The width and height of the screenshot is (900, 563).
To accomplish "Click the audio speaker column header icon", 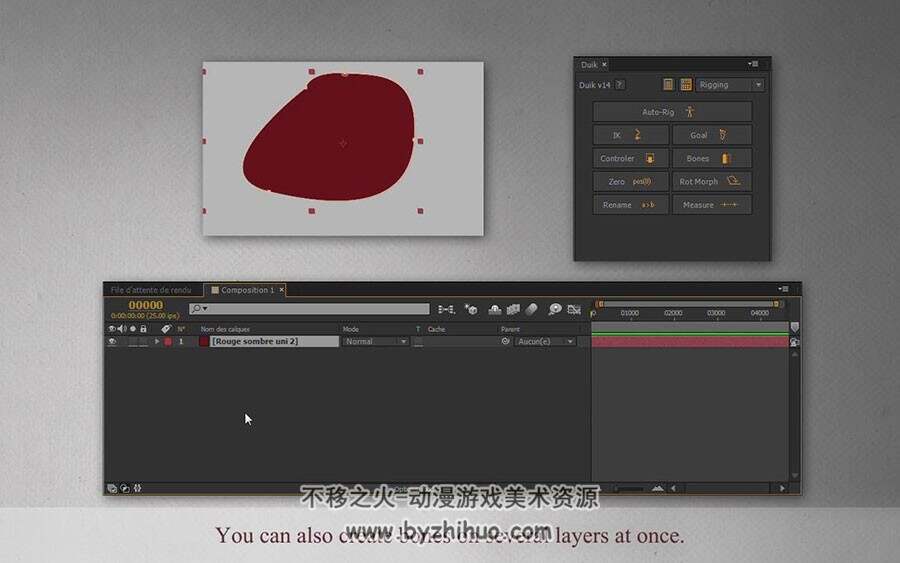I will (x=122, y=329).
